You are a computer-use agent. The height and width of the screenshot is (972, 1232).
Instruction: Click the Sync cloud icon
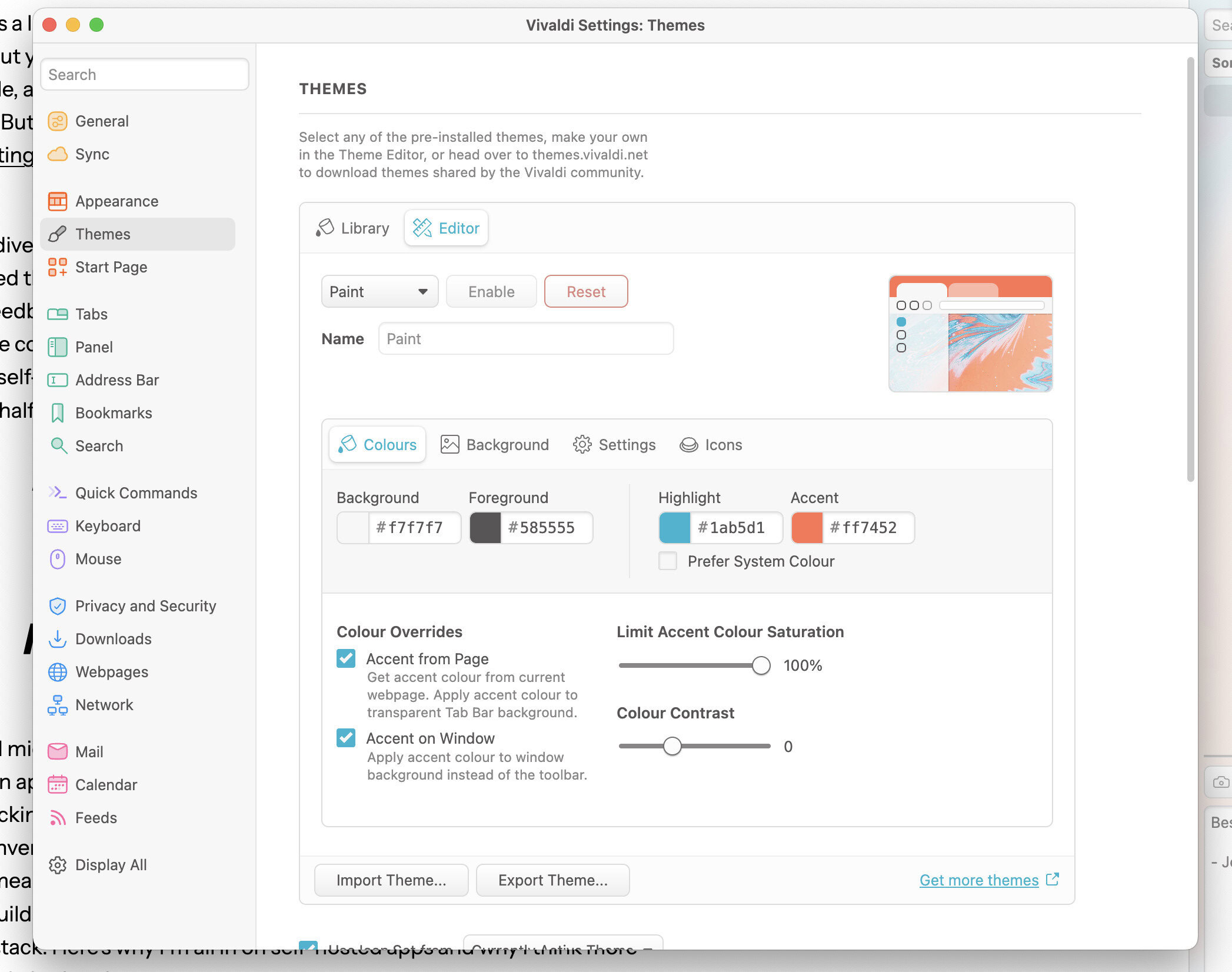click(x=57, y=154)
